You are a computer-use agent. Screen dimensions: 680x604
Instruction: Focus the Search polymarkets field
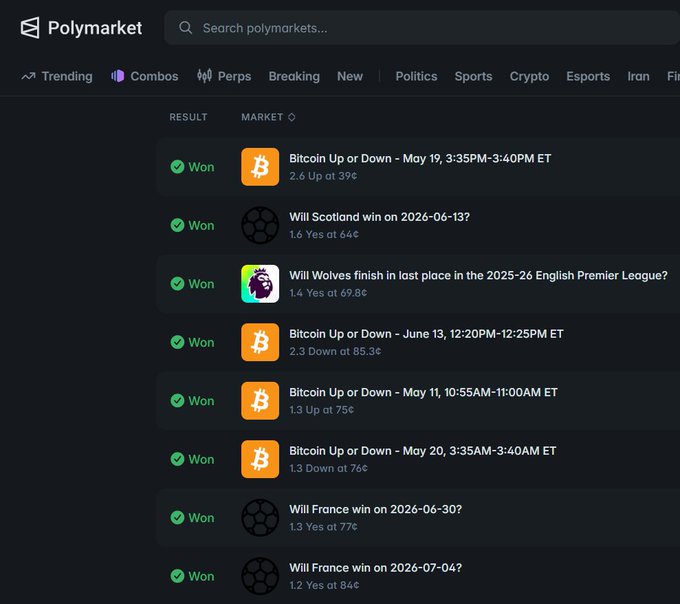pyautogui.click(x=422, y=28)
